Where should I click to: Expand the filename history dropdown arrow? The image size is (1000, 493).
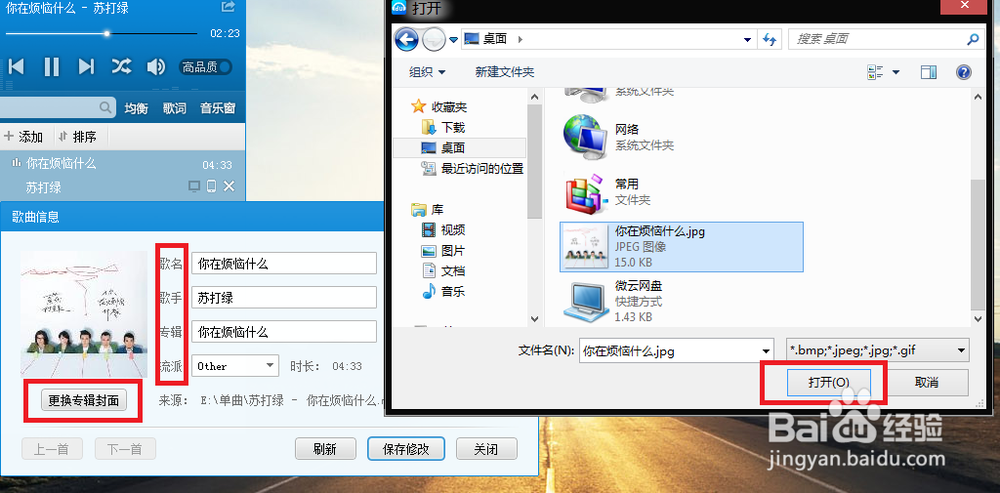pyautogui.click(x=765, y=350)
